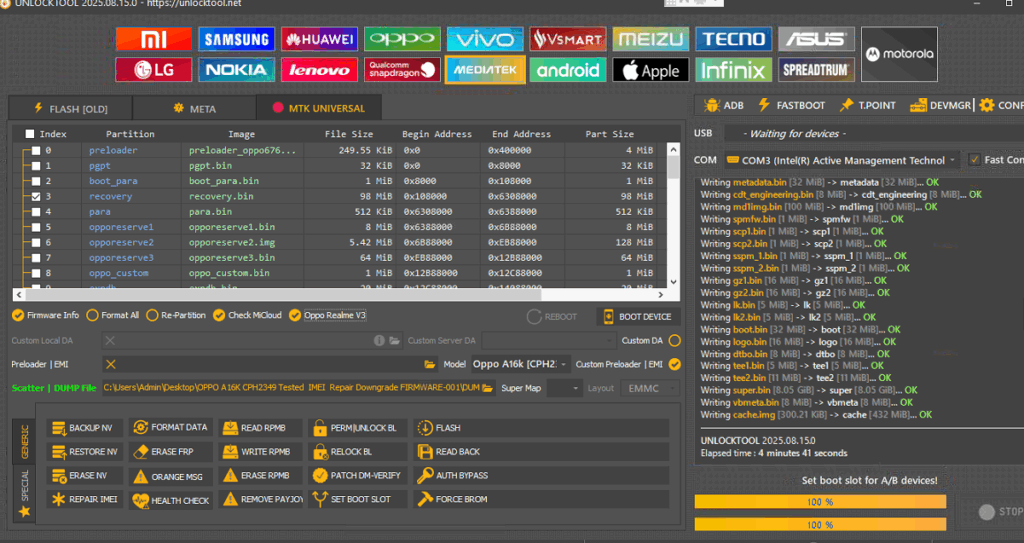
Task: Uncheck the recovery partition checkbox
Action: [36, 196]
